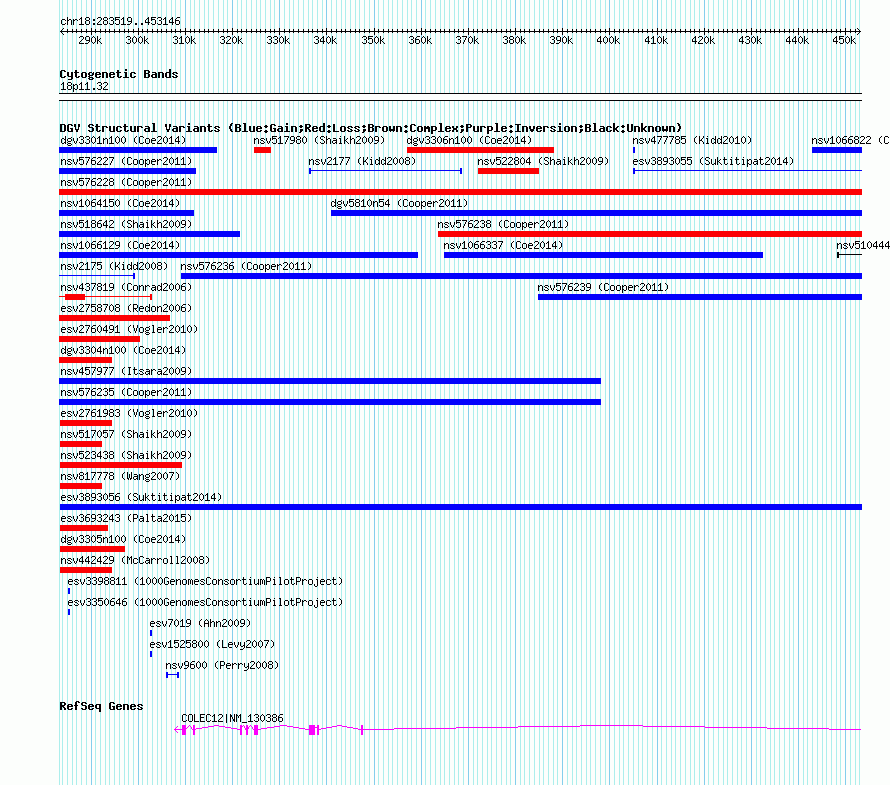This screenshot has height=785, width=890.
Task: Open the esv2761983 (Vogler2010) variant label
Action: pyautogui.click(x=129, y=413)
